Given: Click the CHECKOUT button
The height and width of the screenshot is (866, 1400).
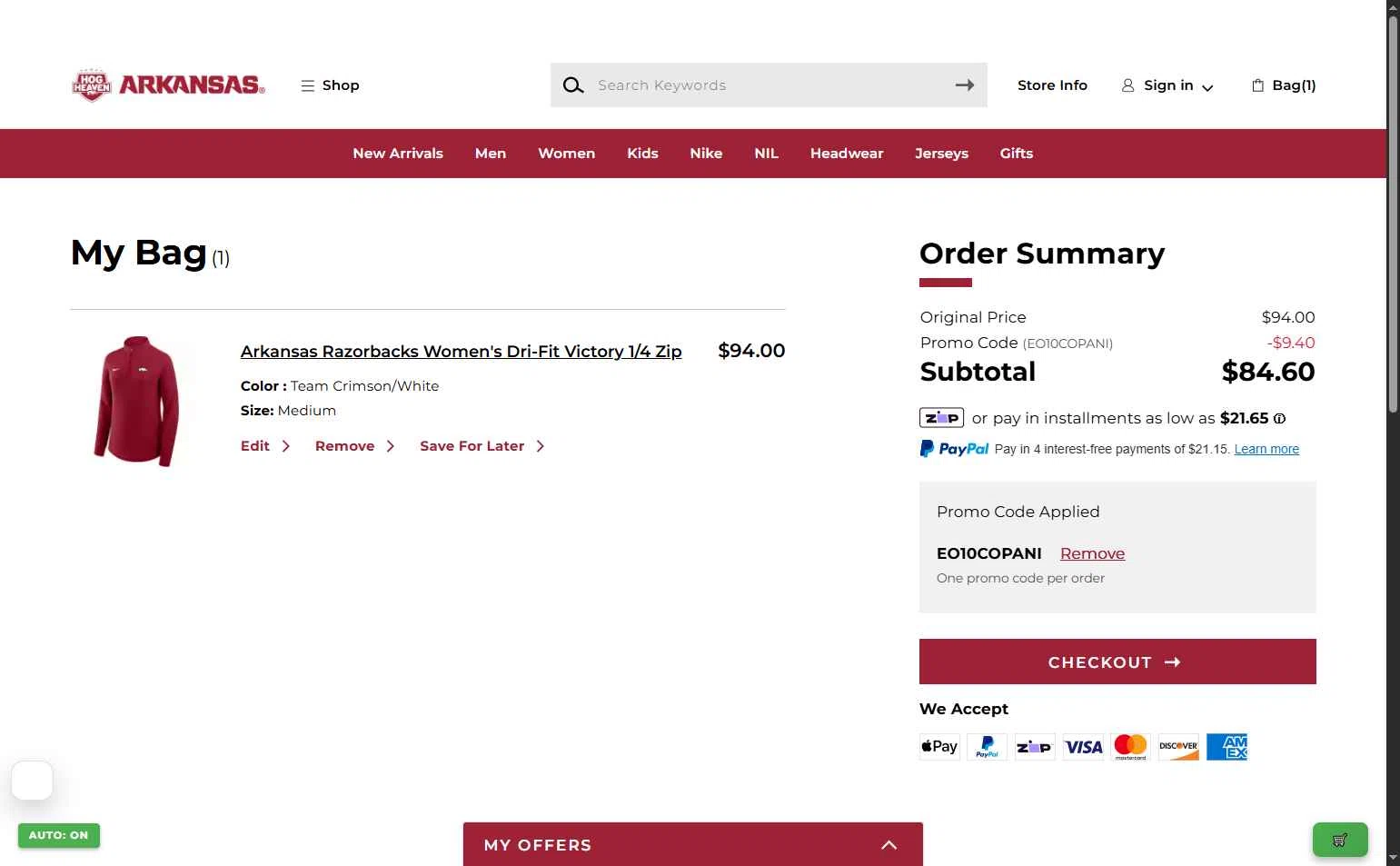Looking at the screenshot, I should (1117, 662).
